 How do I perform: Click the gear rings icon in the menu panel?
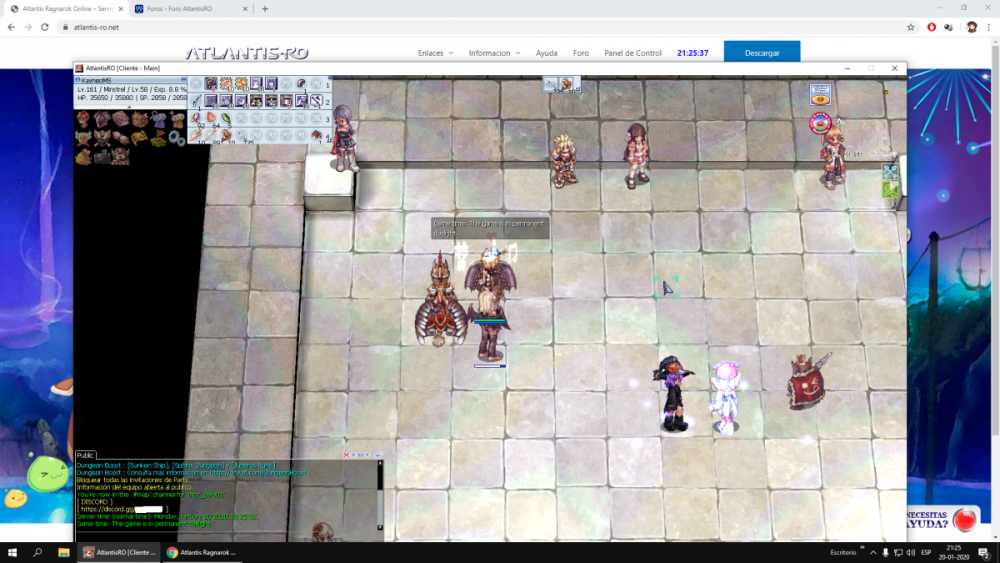(177, 137)
